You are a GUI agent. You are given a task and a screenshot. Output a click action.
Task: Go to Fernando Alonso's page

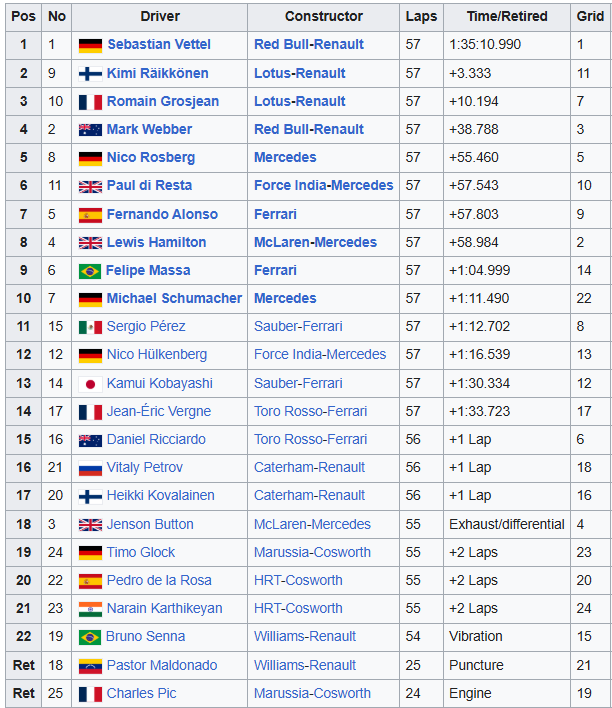tap(162, 214)
